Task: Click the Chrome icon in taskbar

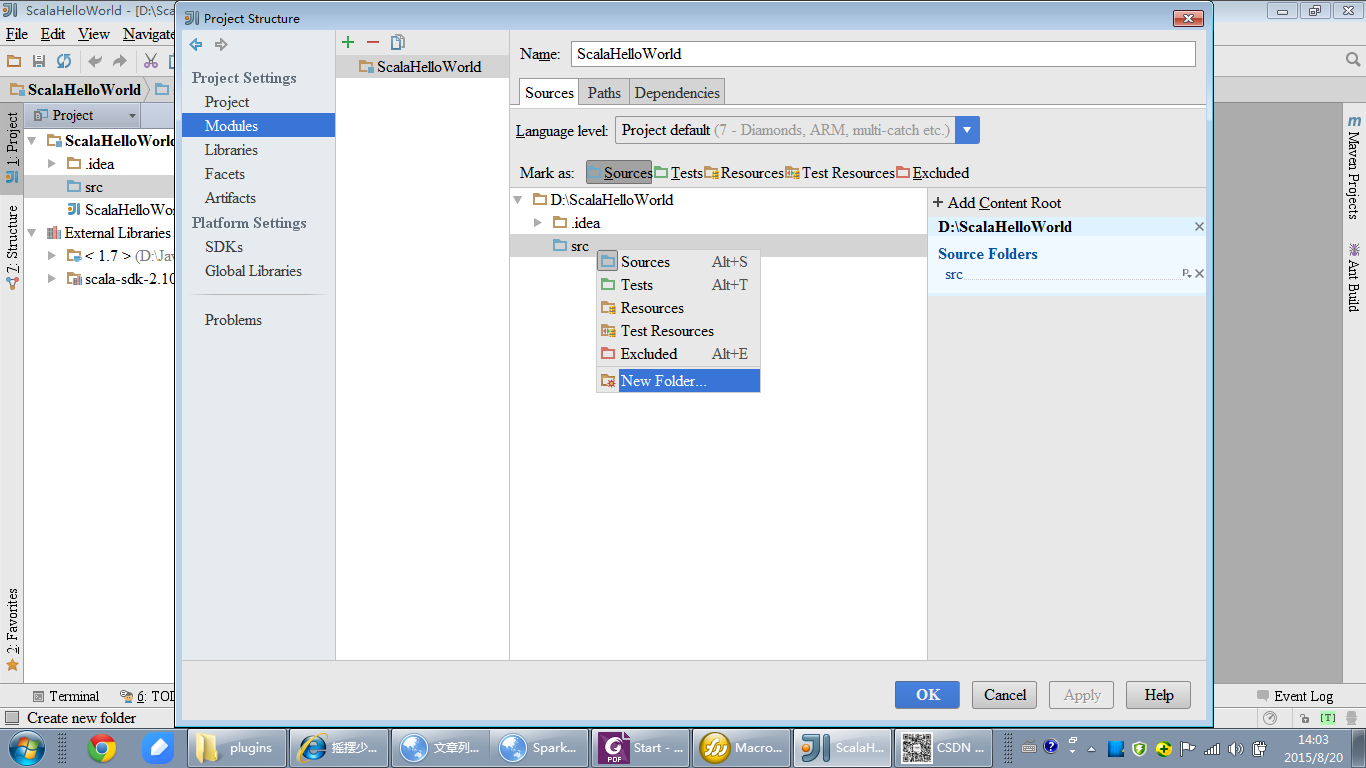Action: tap(101, 747)
